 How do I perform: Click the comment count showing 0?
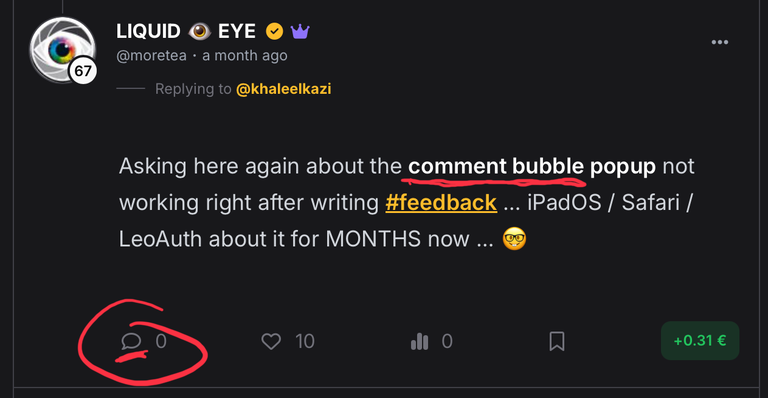click(x=161, y=341)
